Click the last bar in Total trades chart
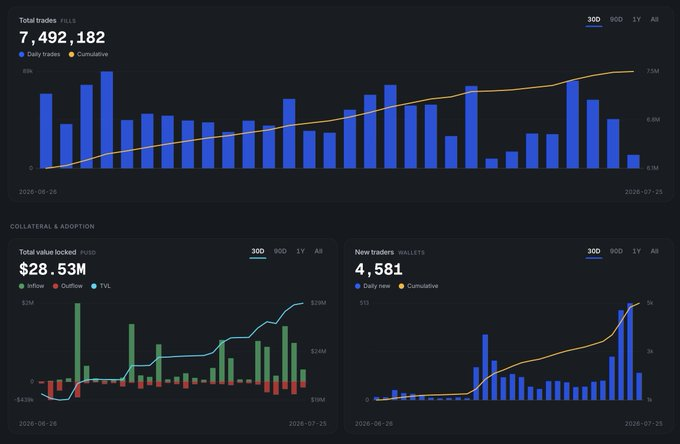The width and height of the screenshot is (680, 444). click(x=633, y=162)
